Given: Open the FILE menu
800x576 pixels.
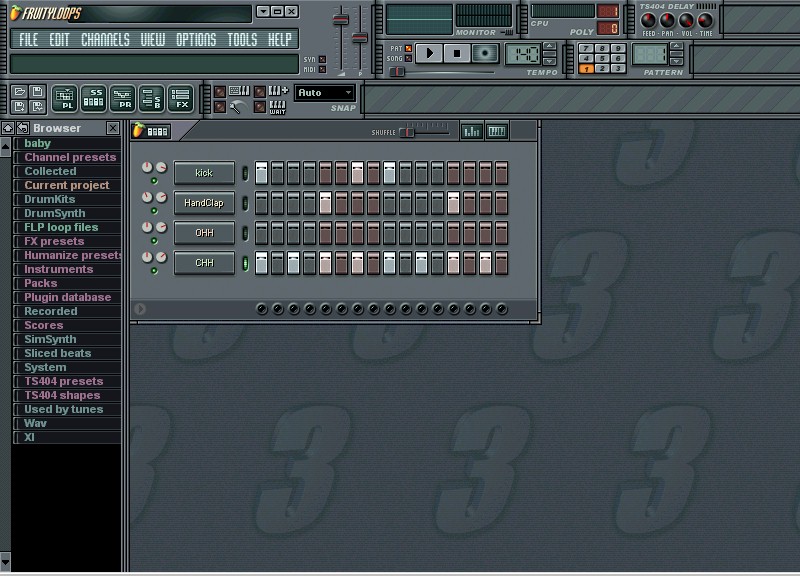Looking at the screenshot, I should 28,39.
